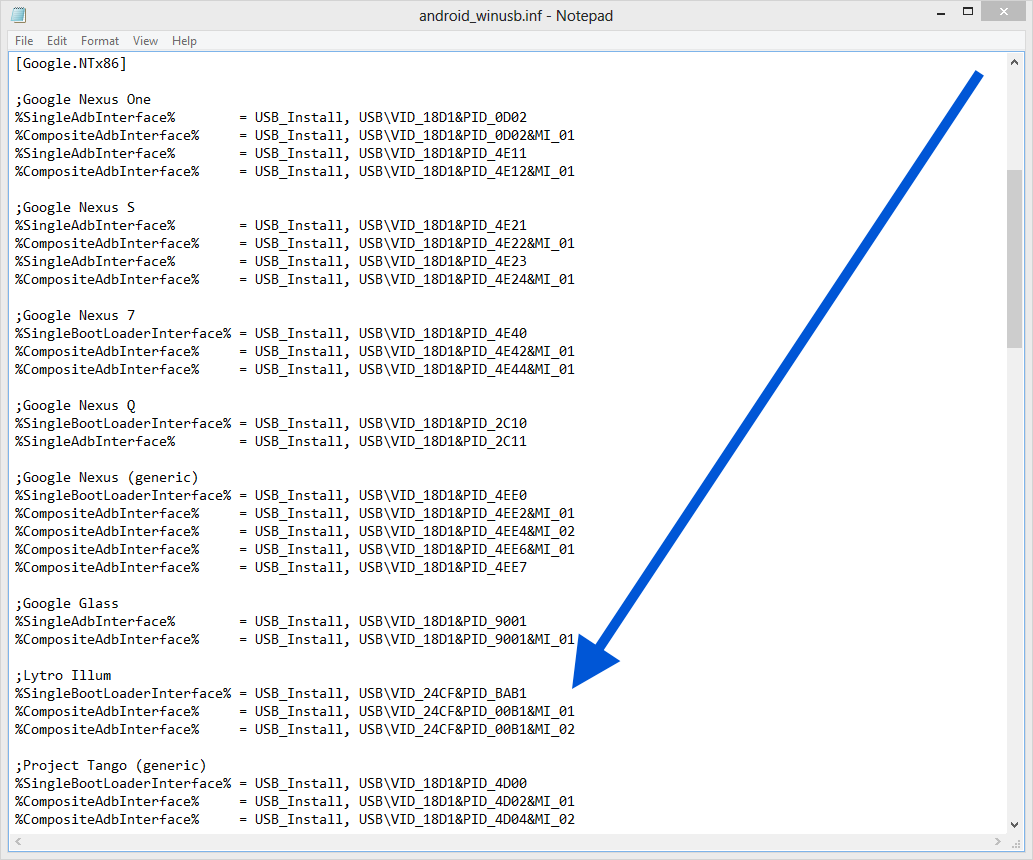Open the File menu
Viewport: 1033px width, 860px height.
[x=24, y=41]
